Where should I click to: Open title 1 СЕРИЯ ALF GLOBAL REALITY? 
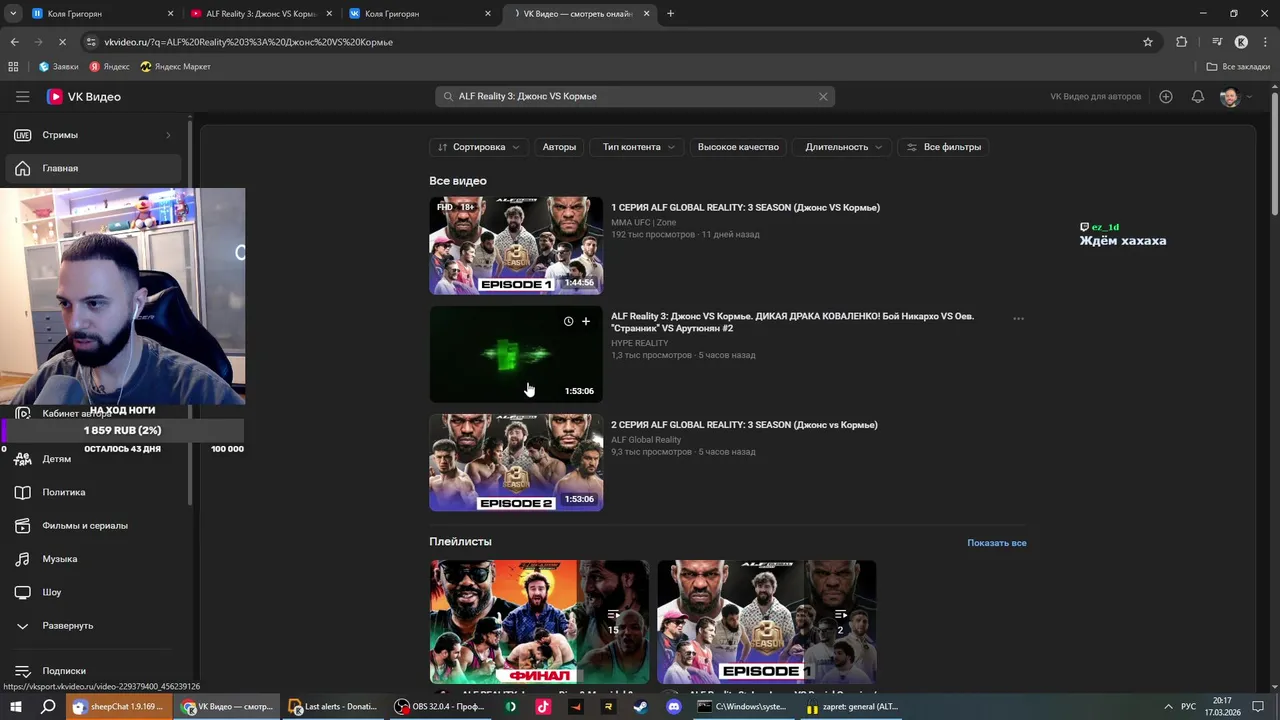[x=745, y=208]
